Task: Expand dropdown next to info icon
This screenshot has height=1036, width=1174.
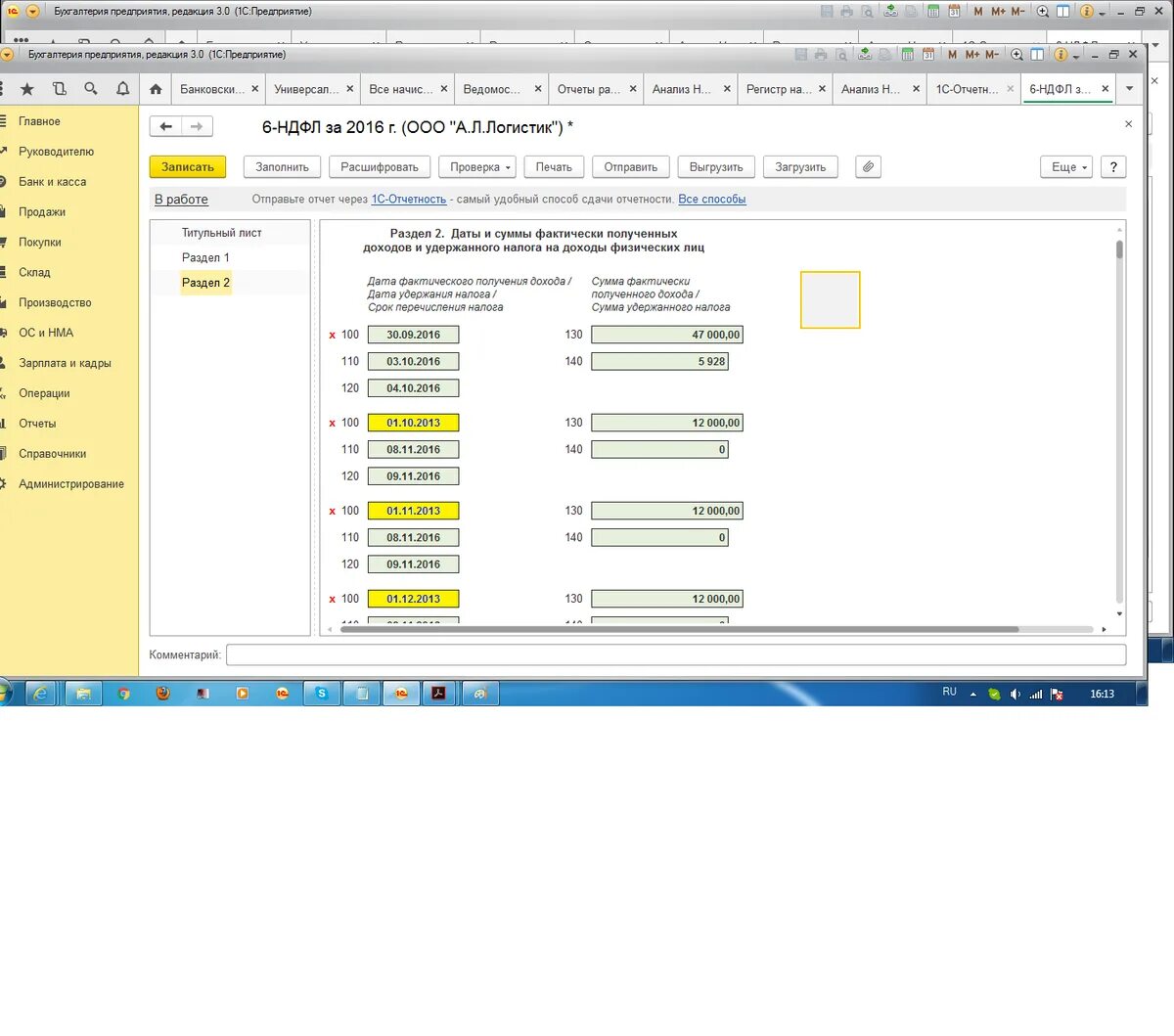Action: 1076,56
